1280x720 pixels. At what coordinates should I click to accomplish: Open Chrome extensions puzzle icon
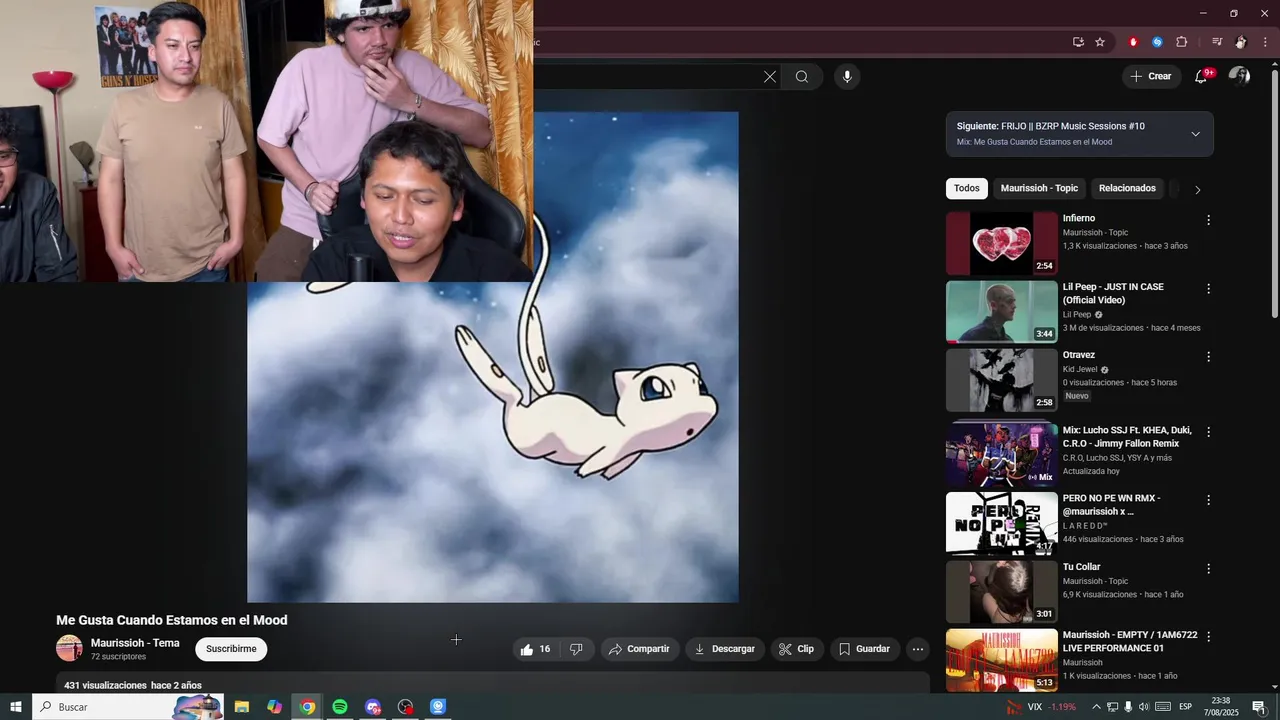1181,42
